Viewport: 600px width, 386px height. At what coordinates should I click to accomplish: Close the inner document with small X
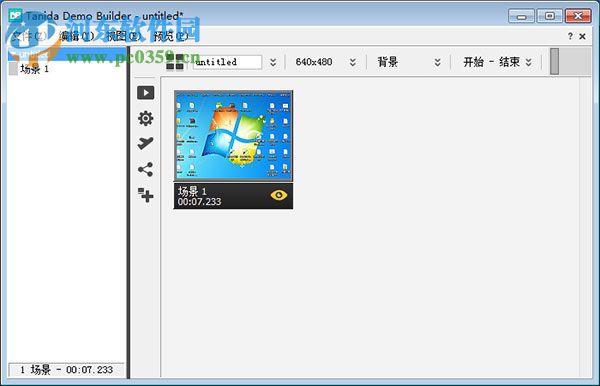(582, 36)
